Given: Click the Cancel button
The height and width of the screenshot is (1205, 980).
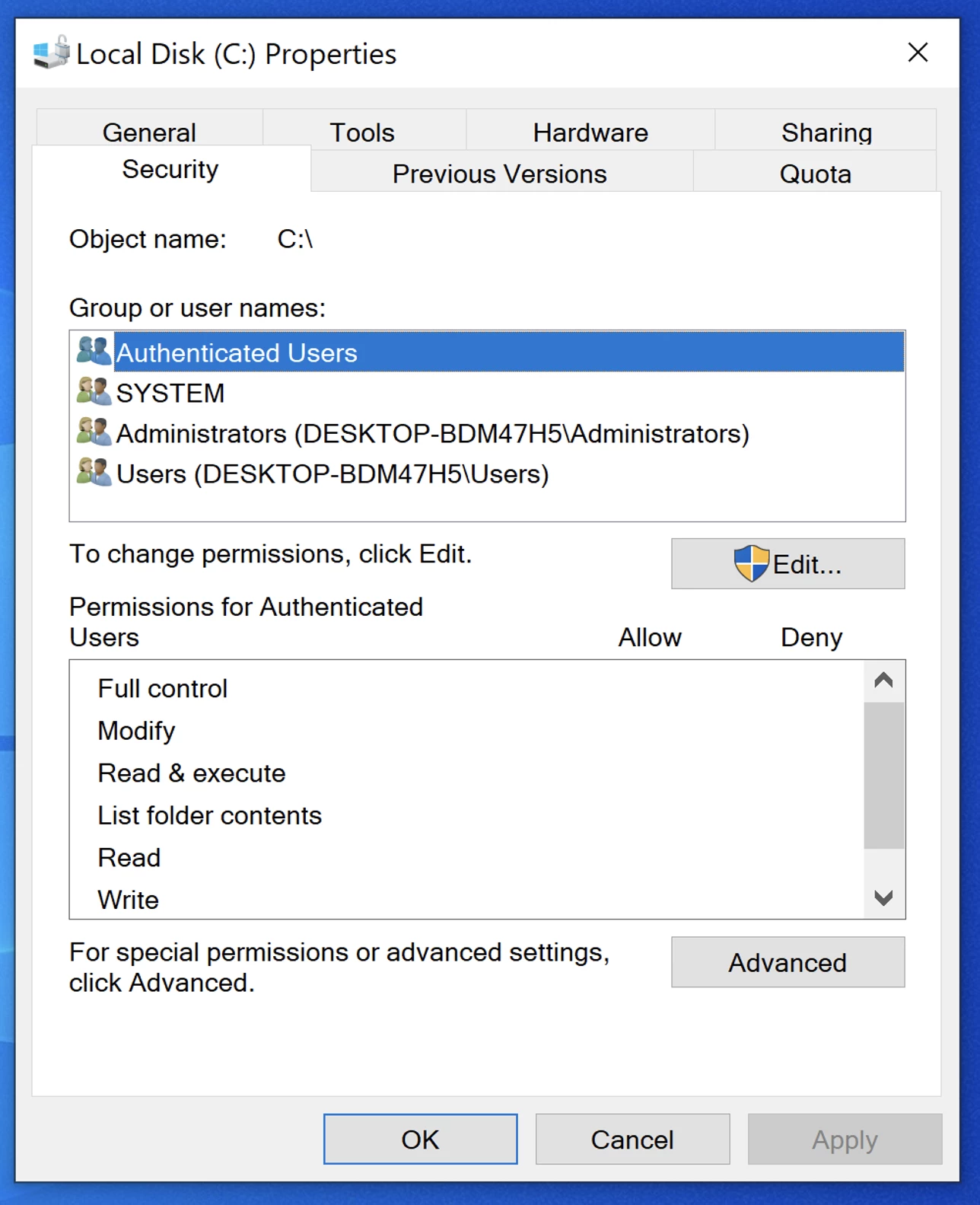Looking at the screenshot, I should 632,1139.
